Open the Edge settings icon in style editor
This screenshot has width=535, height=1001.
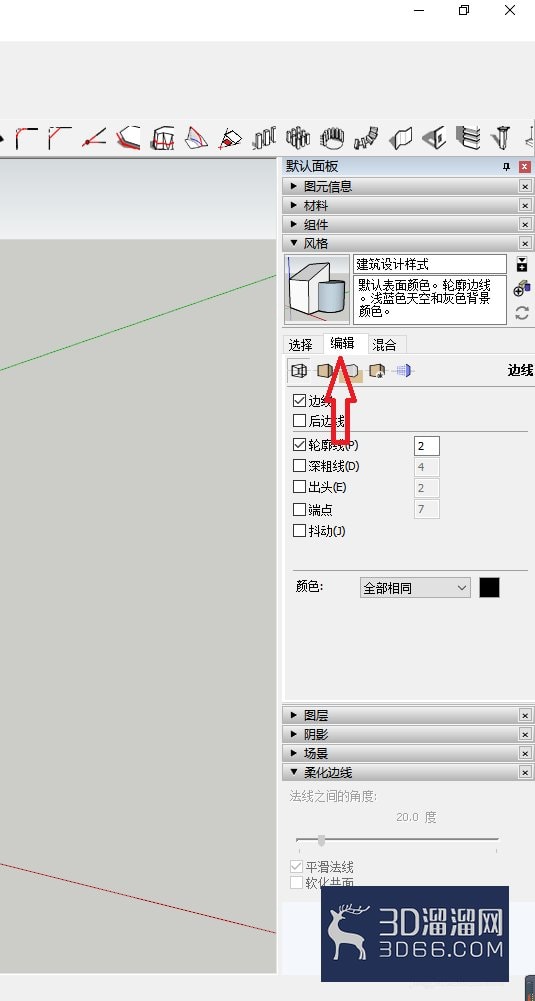pos(299,370)
